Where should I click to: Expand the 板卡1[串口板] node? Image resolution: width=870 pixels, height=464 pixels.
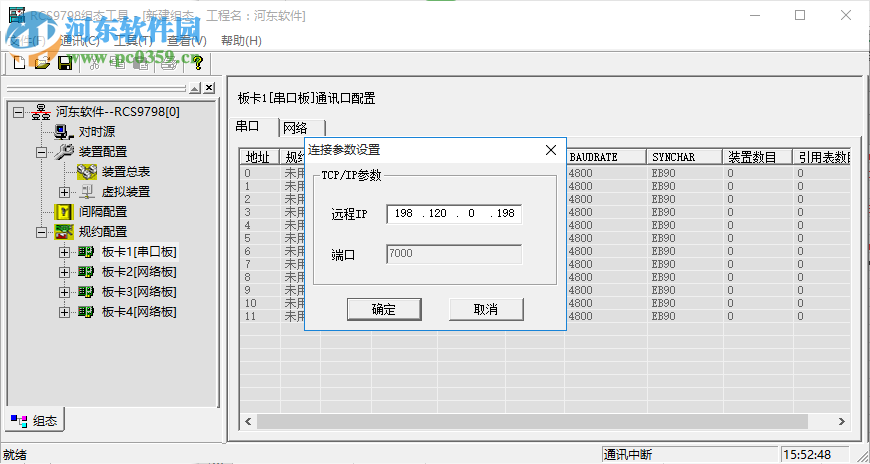pyautogui.click(x=64, y=252)
